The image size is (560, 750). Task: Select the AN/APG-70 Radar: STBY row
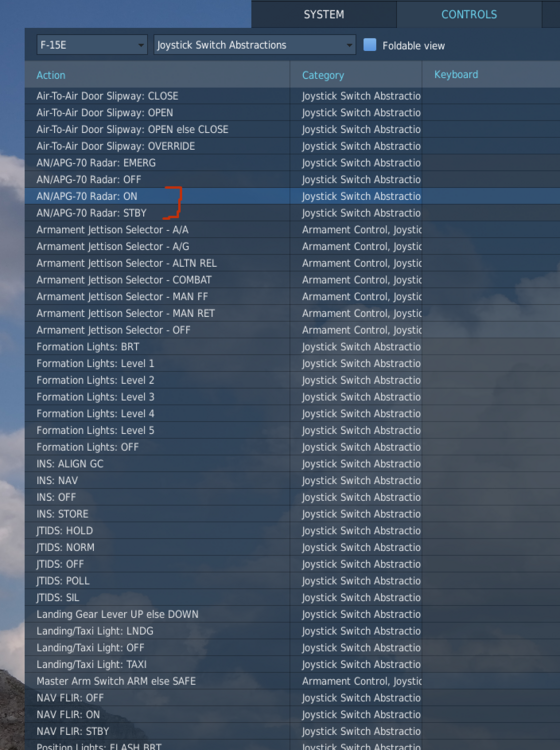point(292,213)
